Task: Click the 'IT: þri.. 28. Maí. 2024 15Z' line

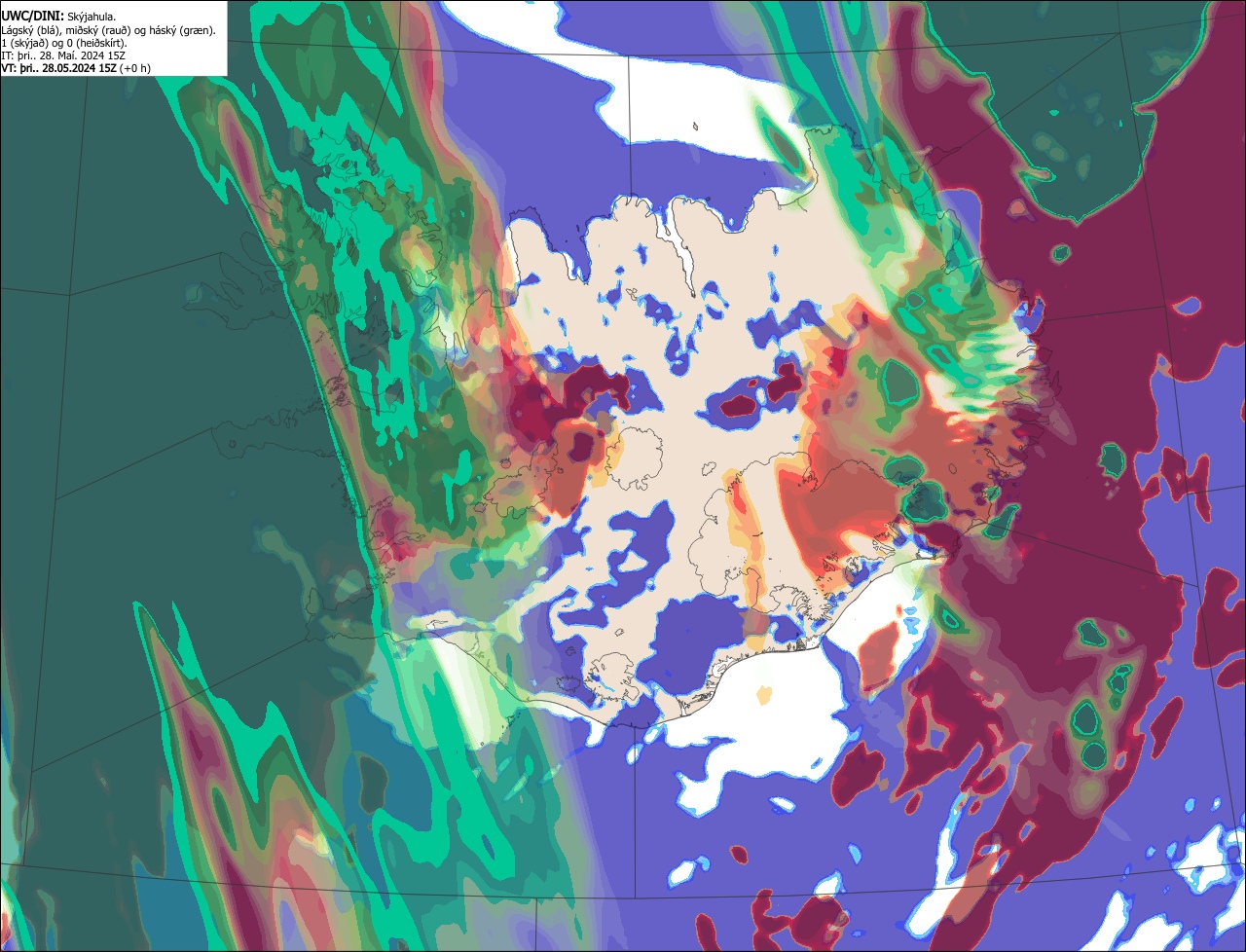Action: pyautogui.click(x=63, y=56)
